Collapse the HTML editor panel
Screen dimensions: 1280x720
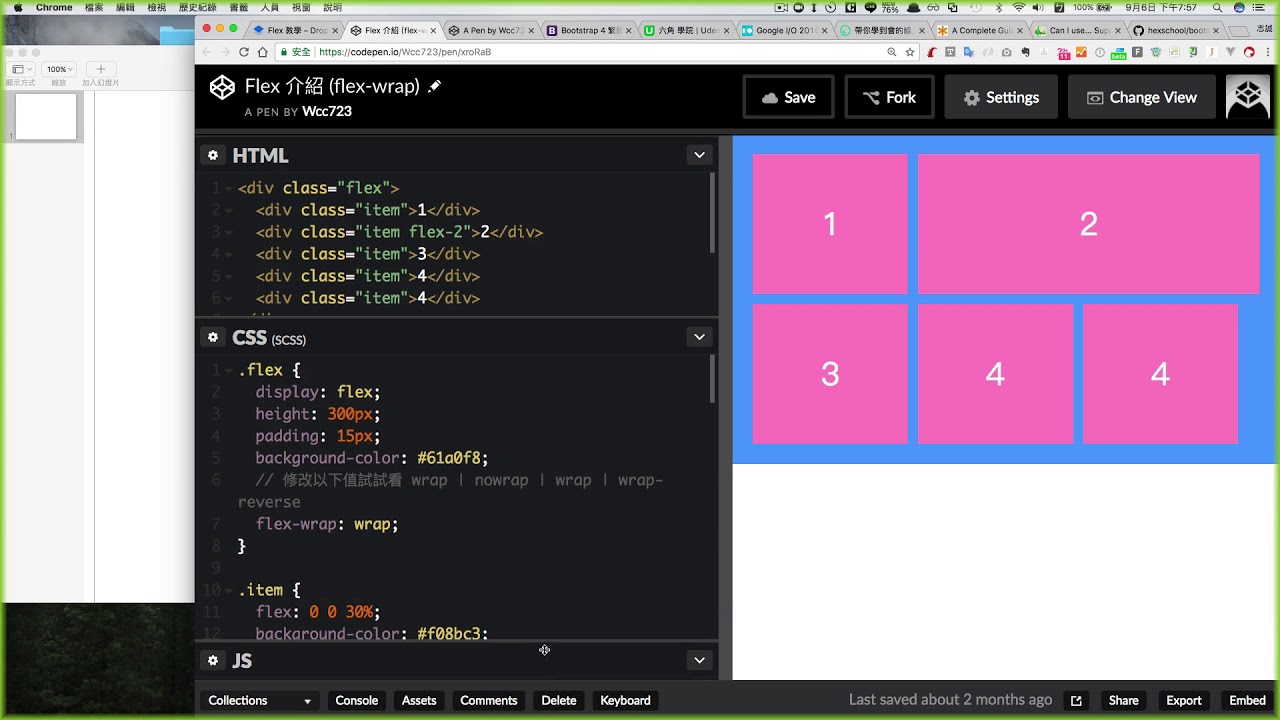point(699,155)
